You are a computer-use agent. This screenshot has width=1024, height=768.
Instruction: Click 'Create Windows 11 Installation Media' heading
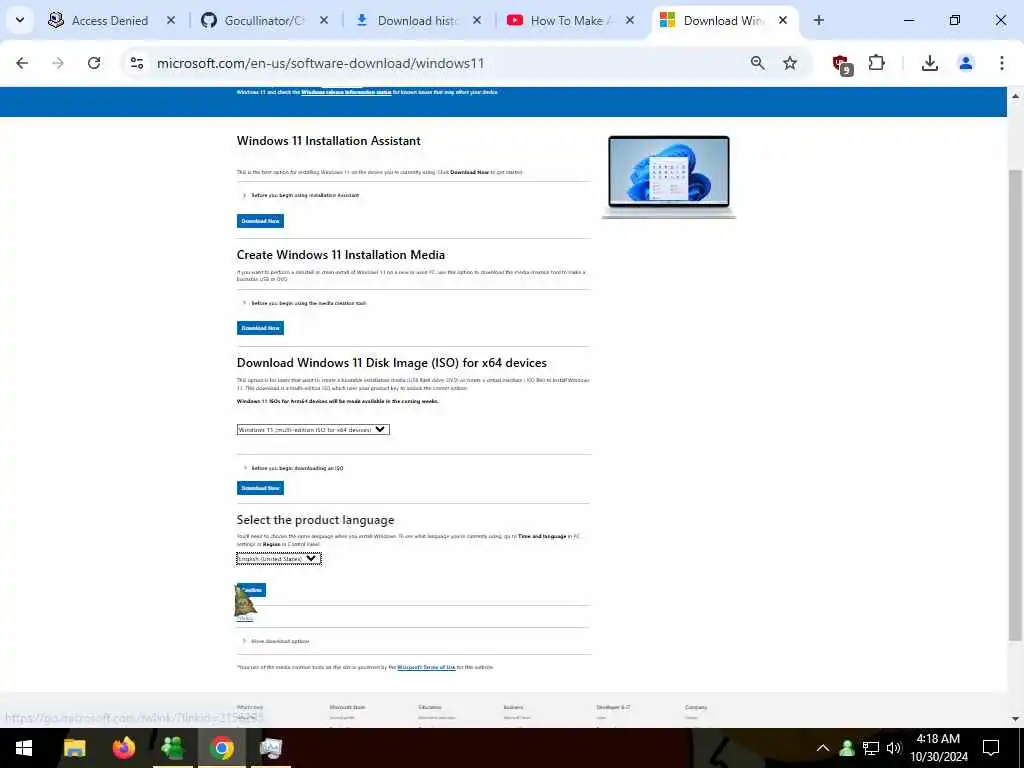(341, 255)
